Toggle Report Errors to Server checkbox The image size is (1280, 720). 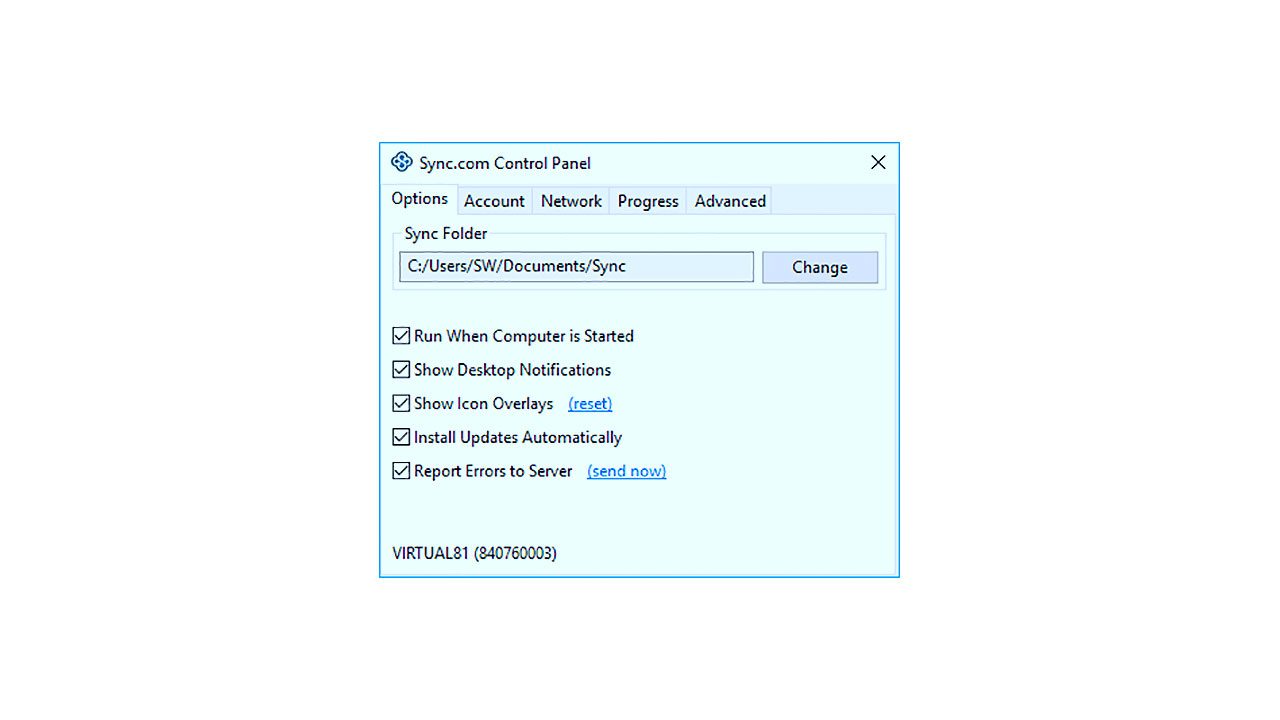click(x=401, y=471)
